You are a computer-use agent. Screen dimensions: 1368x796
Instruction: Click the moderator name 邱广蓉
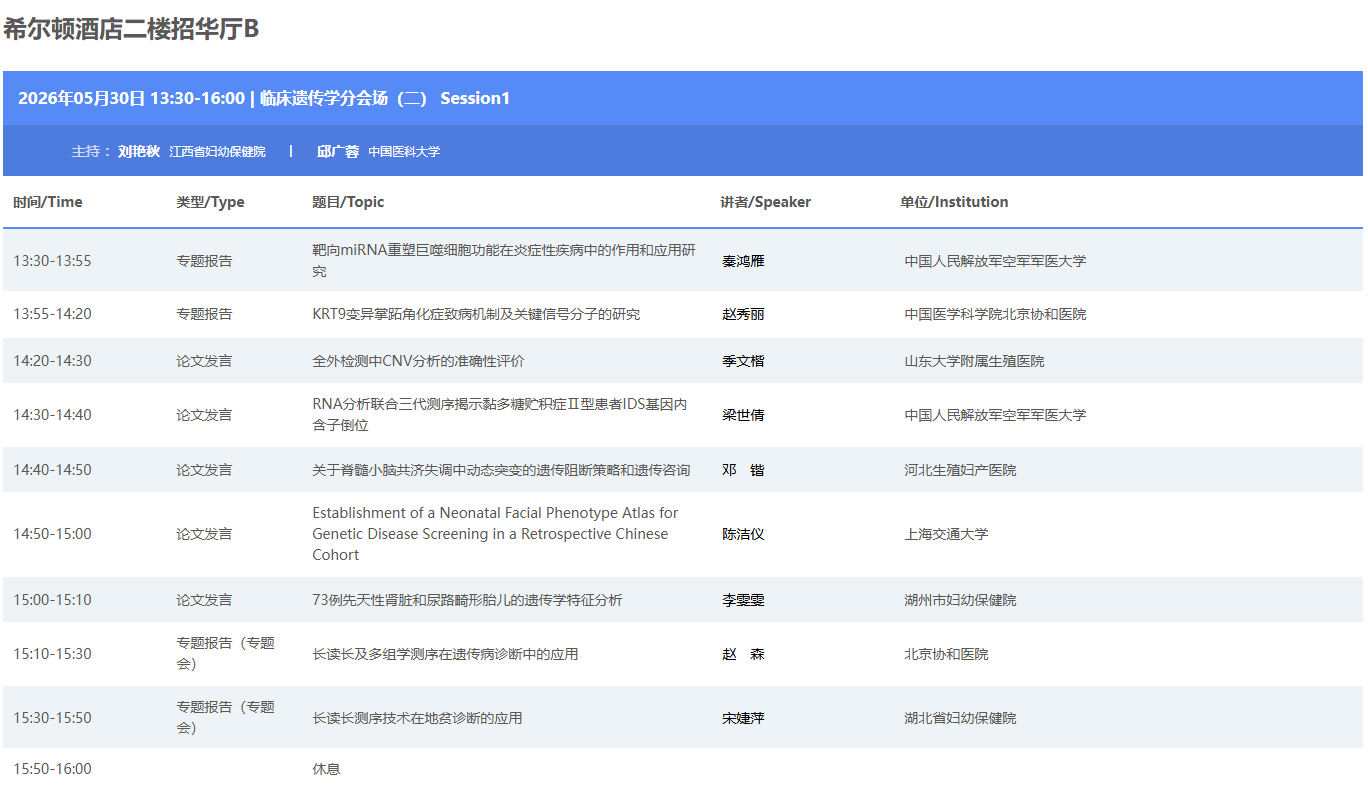[x=338, y=151]
